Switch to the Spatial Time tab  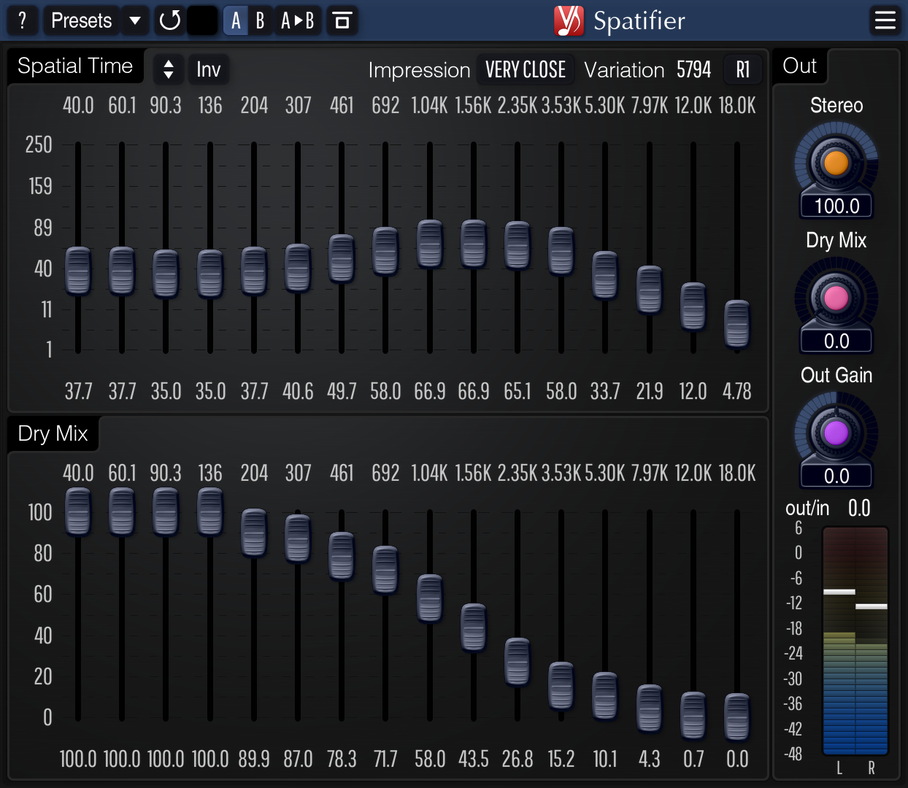(75, 66)
